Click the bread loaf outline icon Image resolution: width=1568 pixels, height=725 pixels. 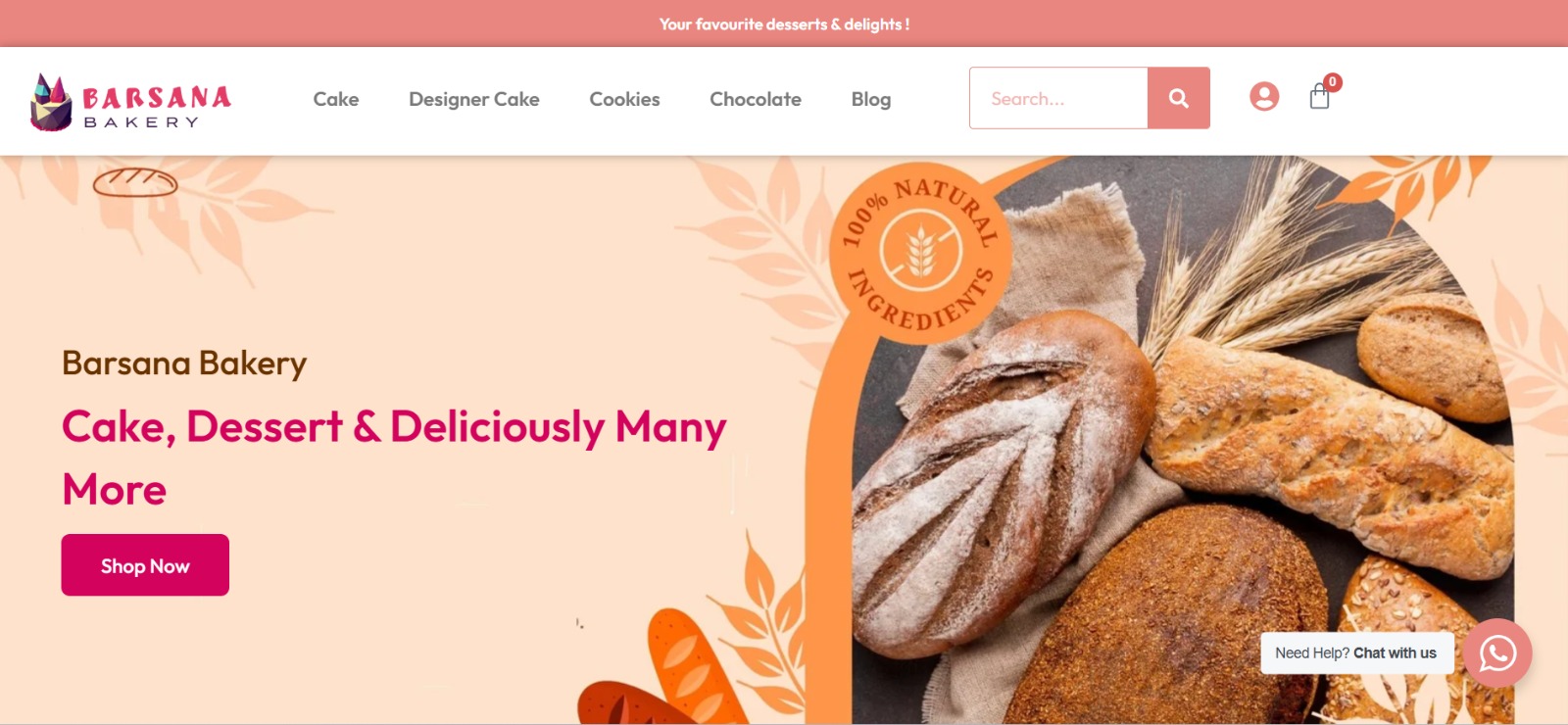[x=135, y=182]
